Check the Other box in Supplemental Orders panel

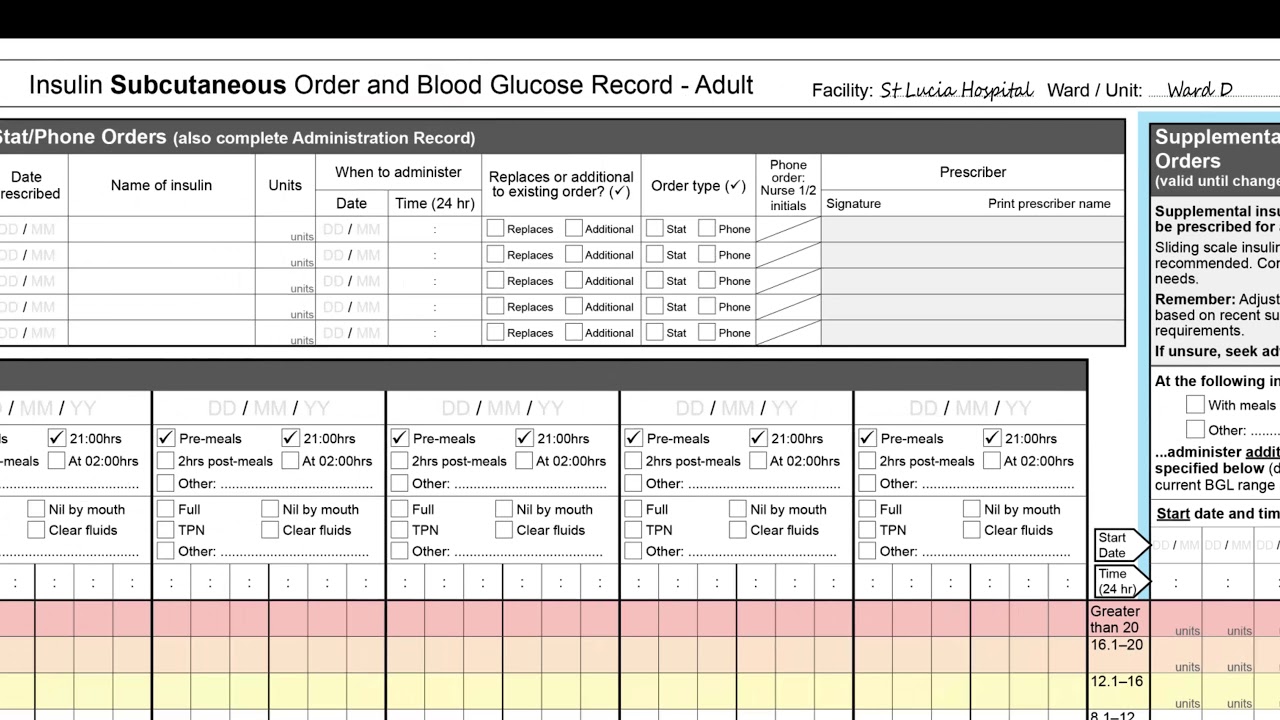[x=1195, y=429]
